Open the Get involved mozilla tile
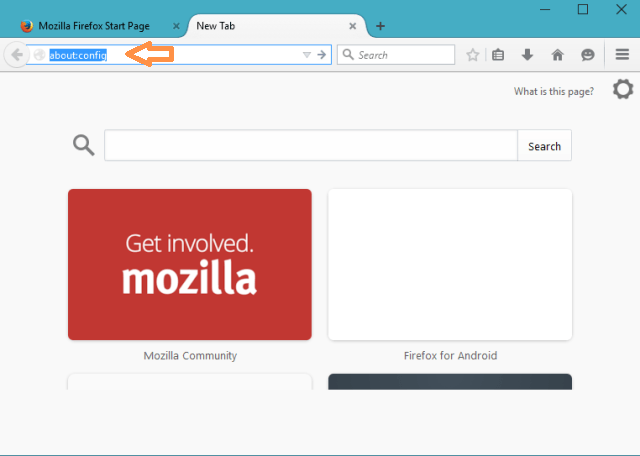 tap(190, 264)
